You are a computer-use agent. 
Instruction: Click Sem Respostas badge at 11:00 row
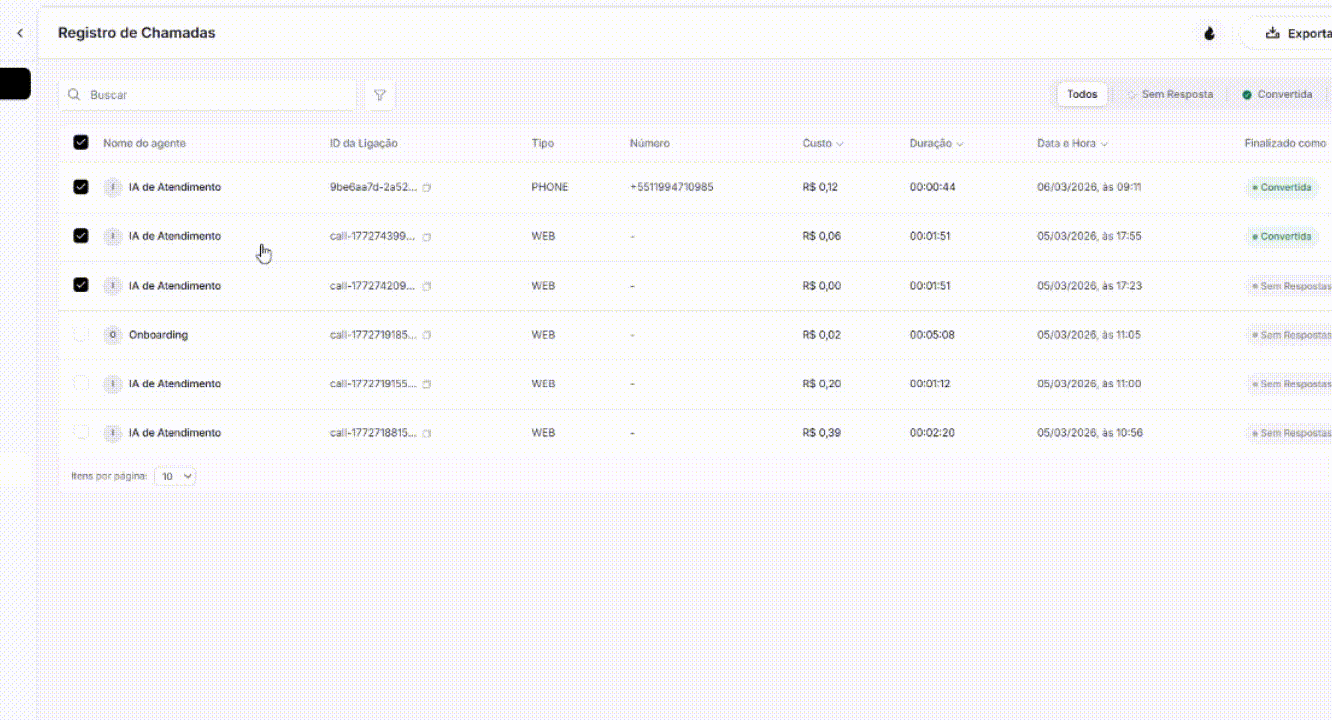1289,383
